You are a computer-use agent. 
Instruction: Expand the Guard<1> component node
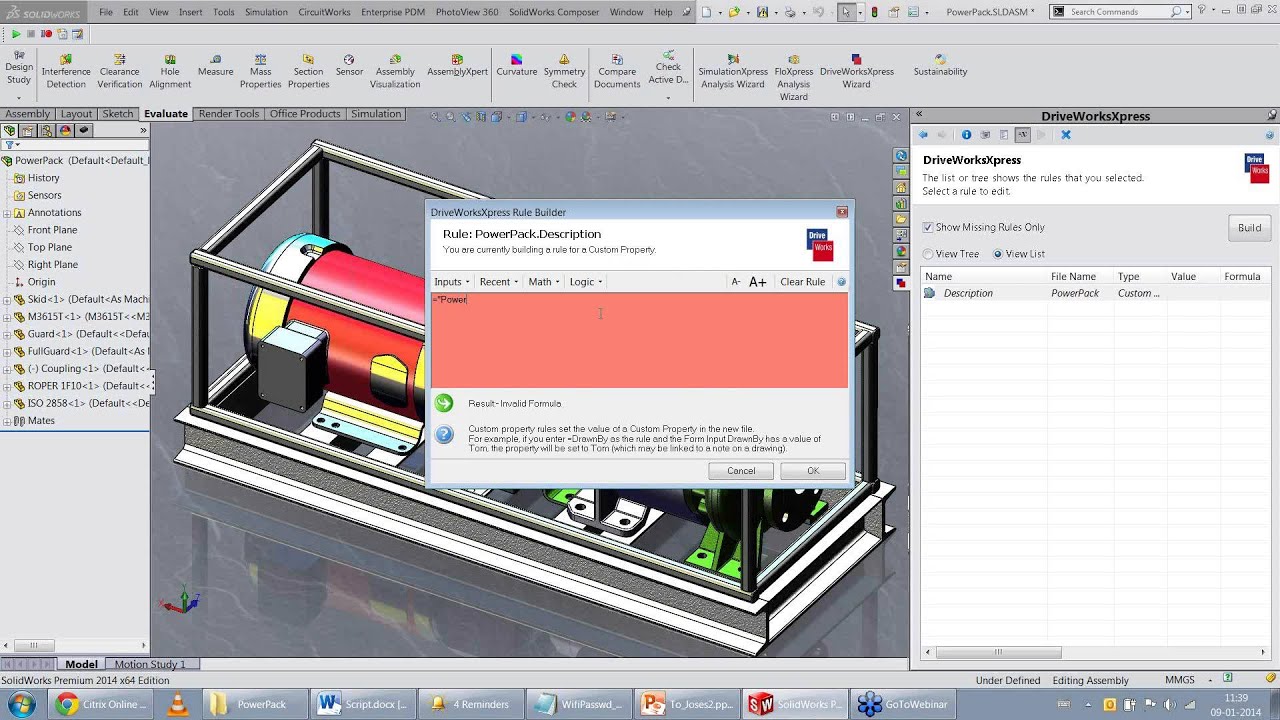tap(7, 334)
